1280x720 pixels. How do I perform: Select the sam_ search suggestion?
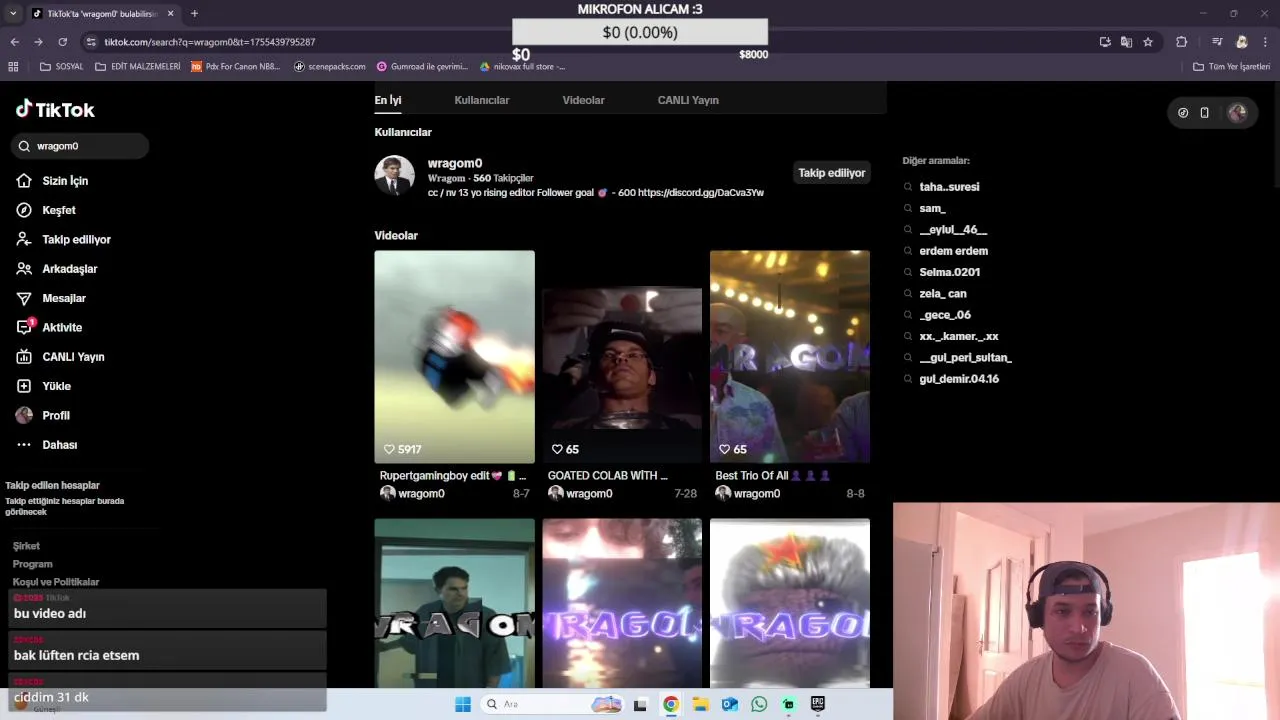coord(932,208)
